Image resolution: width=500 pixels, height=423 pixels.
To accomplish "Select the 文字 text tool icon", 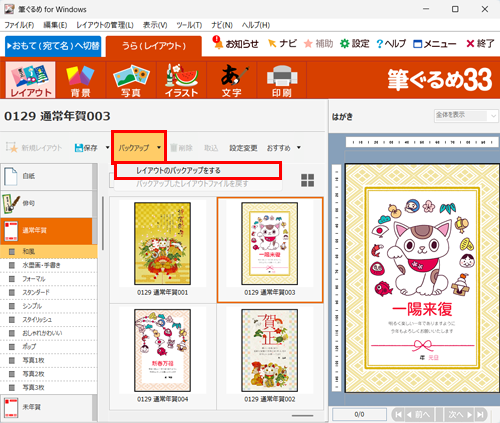I will [232, 80].
